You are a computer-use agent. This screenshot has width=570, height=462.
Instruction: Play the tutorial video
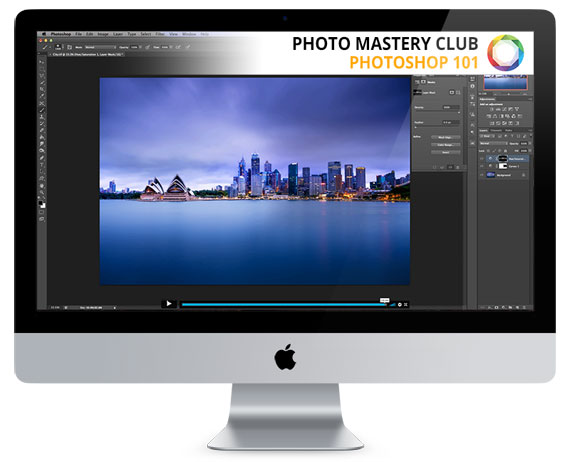point(169,304)
